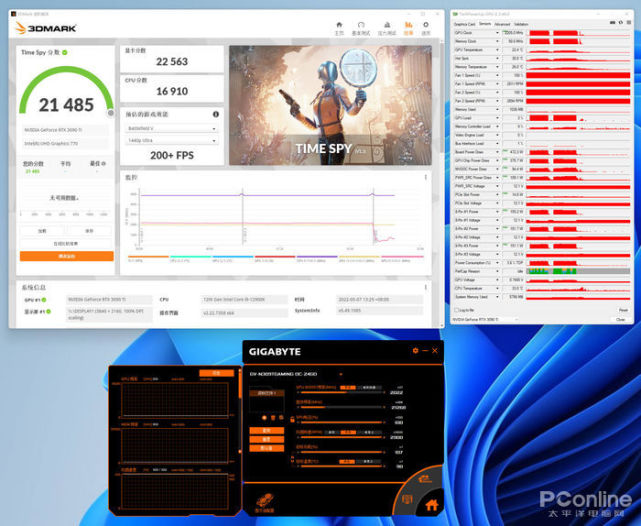Switch to Validation tab in GPU-Z
641x526 pixels.
(521, 25)
